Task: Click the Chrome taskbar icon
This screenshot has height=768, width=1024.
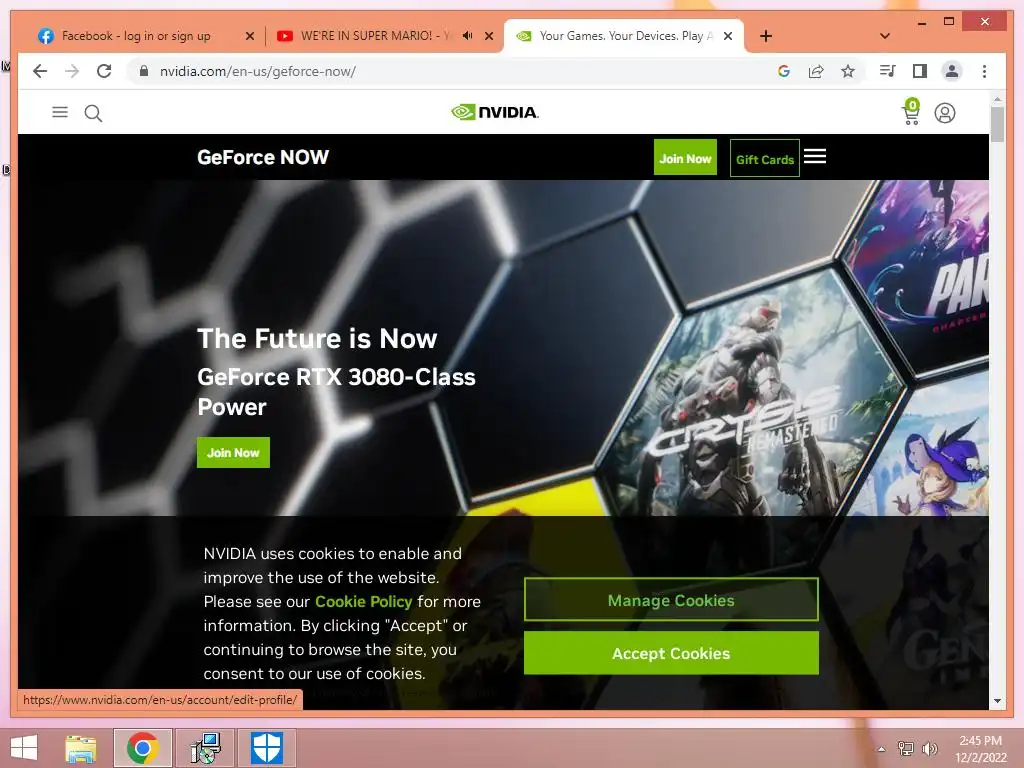Action: 142,748
